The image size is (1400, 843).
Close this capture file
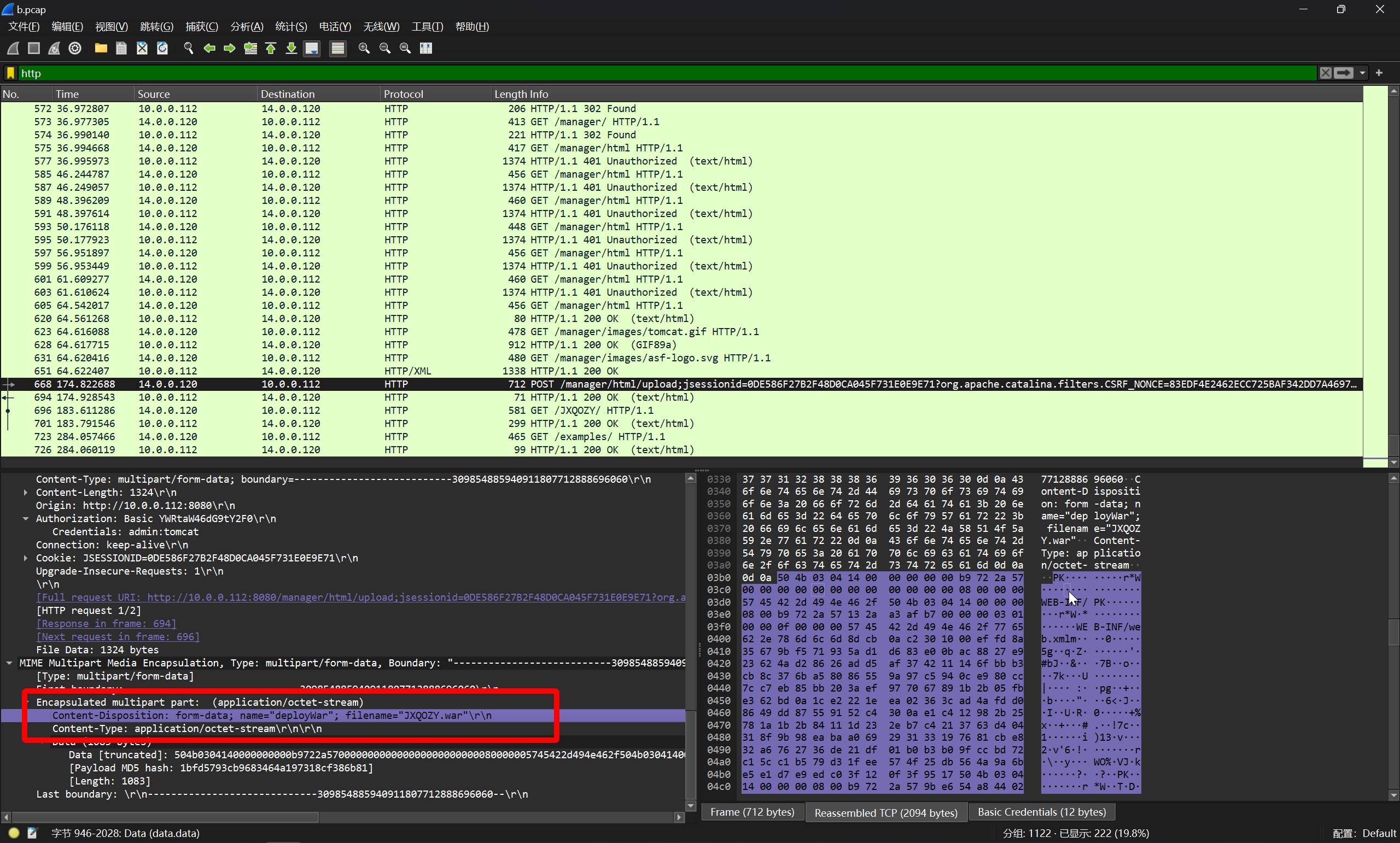tap(142, 48)
